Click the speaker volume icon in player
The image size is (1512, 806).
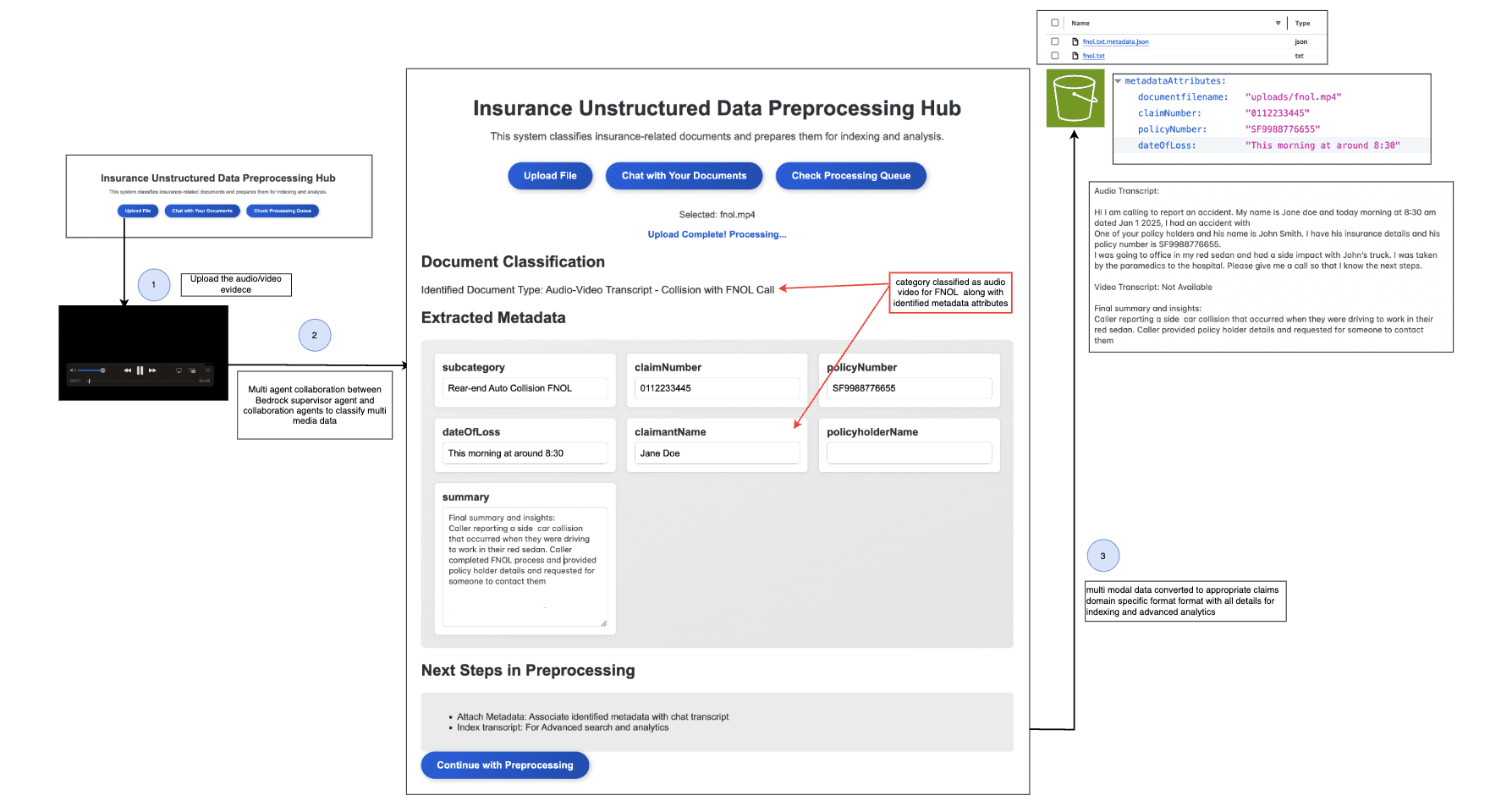[x=73, y=370]
